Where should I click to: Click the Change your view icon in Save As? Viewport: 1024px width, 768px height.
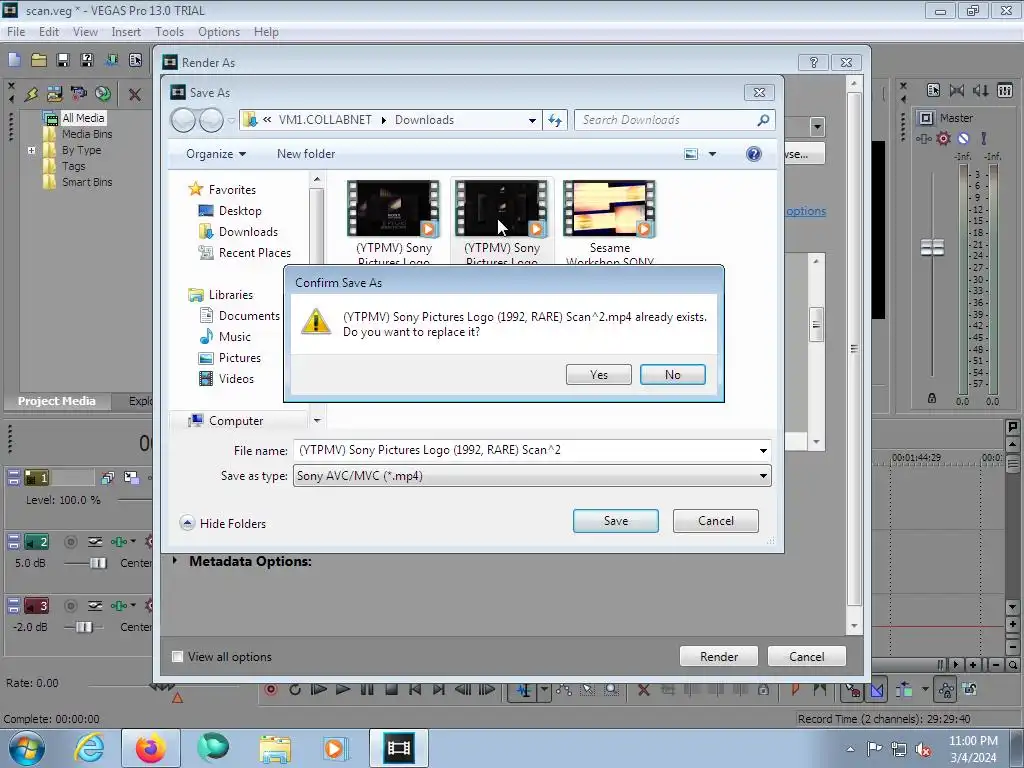point(691,154)
